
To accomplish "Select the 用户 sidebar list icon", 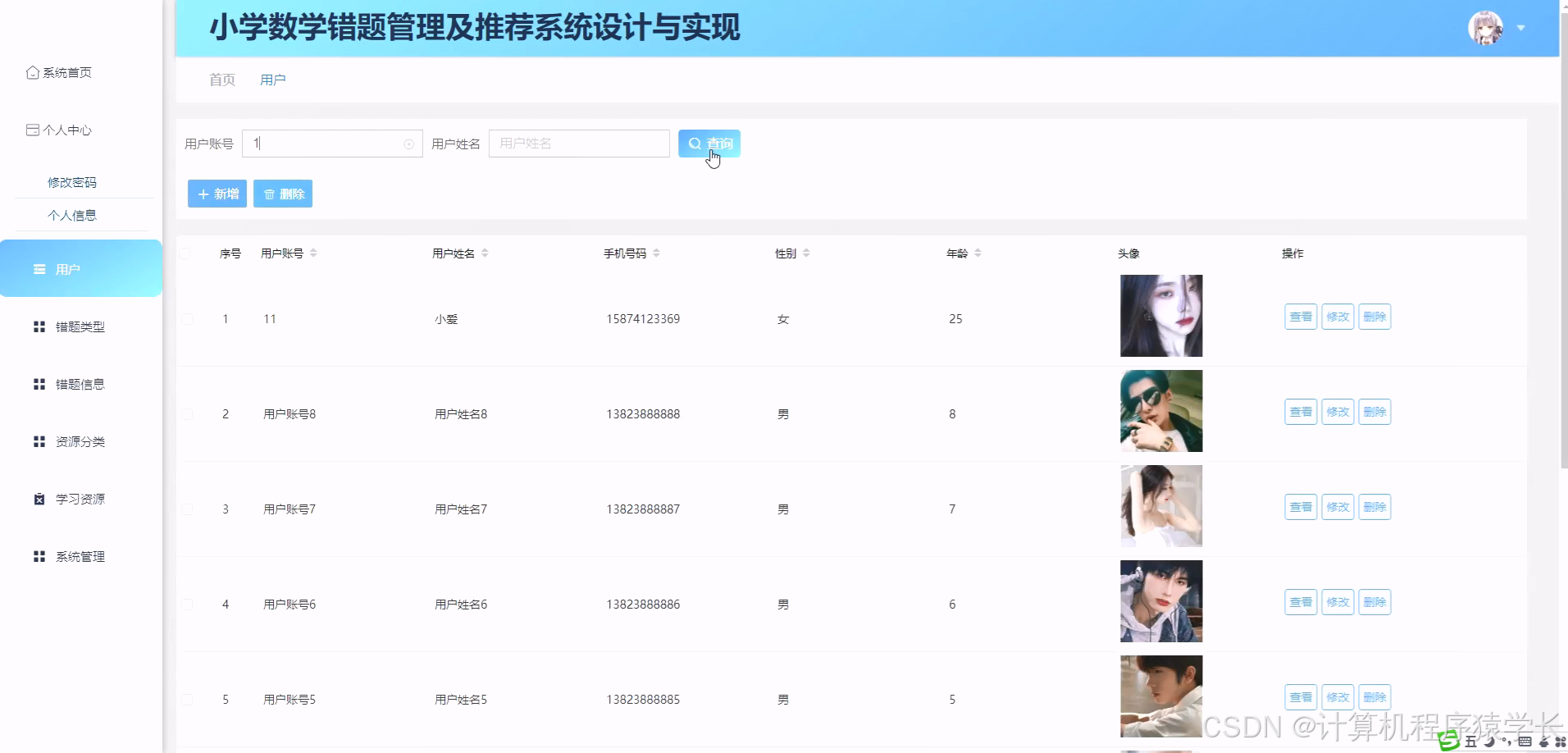I will [39, 269].
